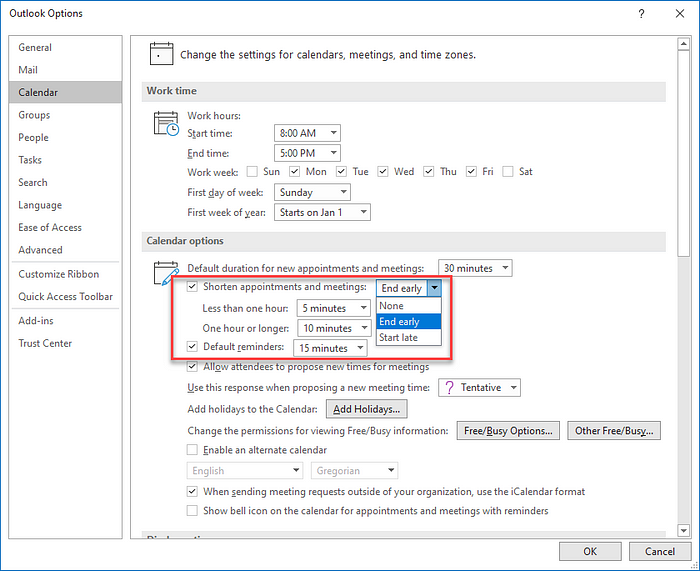Uncheck Shorten appointments and meetings

194,288
